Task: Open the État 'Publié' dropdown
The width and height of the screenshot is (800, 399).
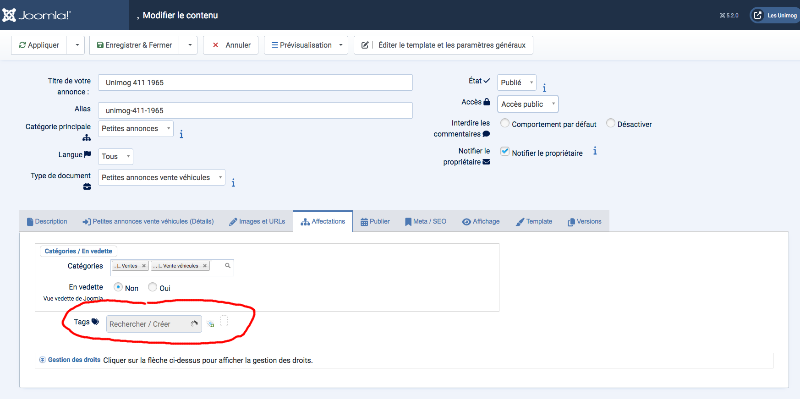Action: (x=517, y=82)
